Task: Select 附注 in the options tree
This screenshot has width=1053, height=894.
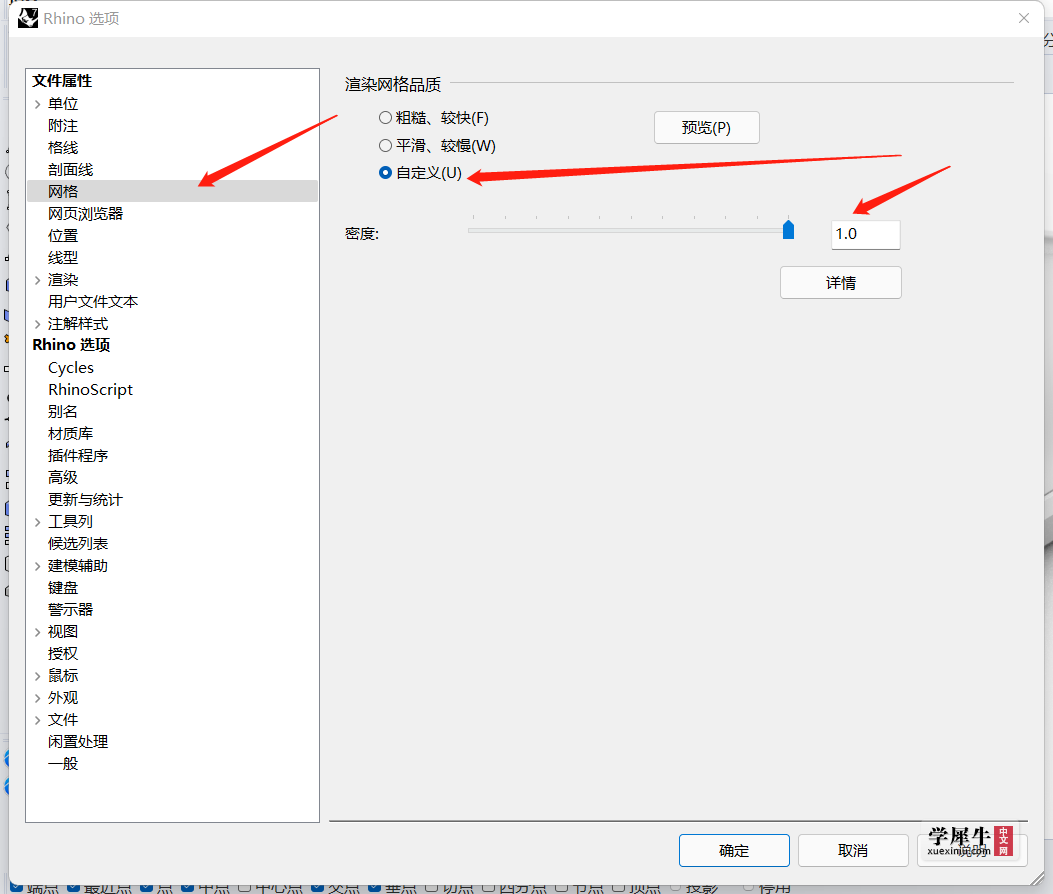Action: 63,126
